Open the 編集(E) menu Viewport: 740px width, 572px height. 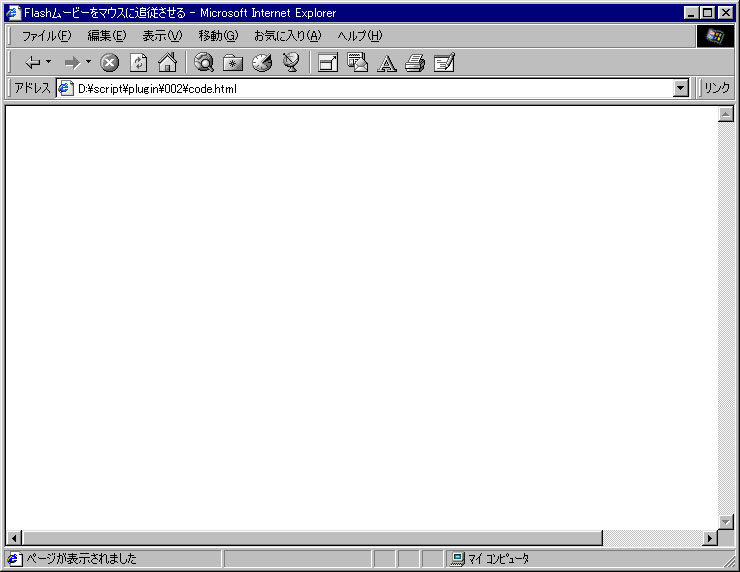pos(107,36)
